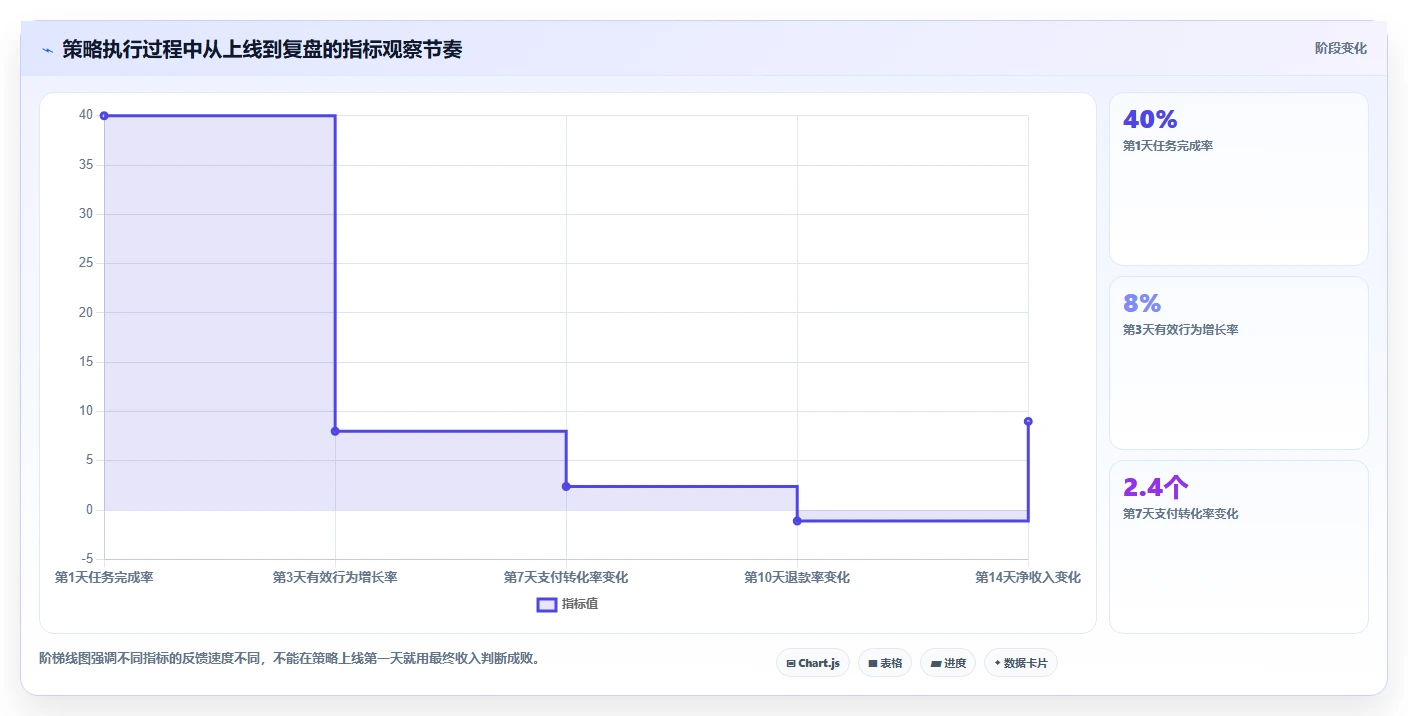Click the 阶段变化 label in header
The image size is (1408, 716).
pos(1340,48)
